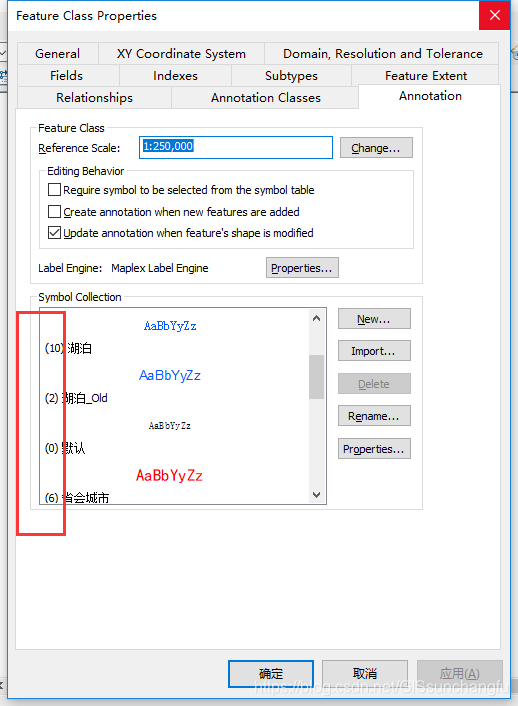Open Label Engine Properties... button
Viewport: 518px width, 706px height.
(x=302, y=268)
